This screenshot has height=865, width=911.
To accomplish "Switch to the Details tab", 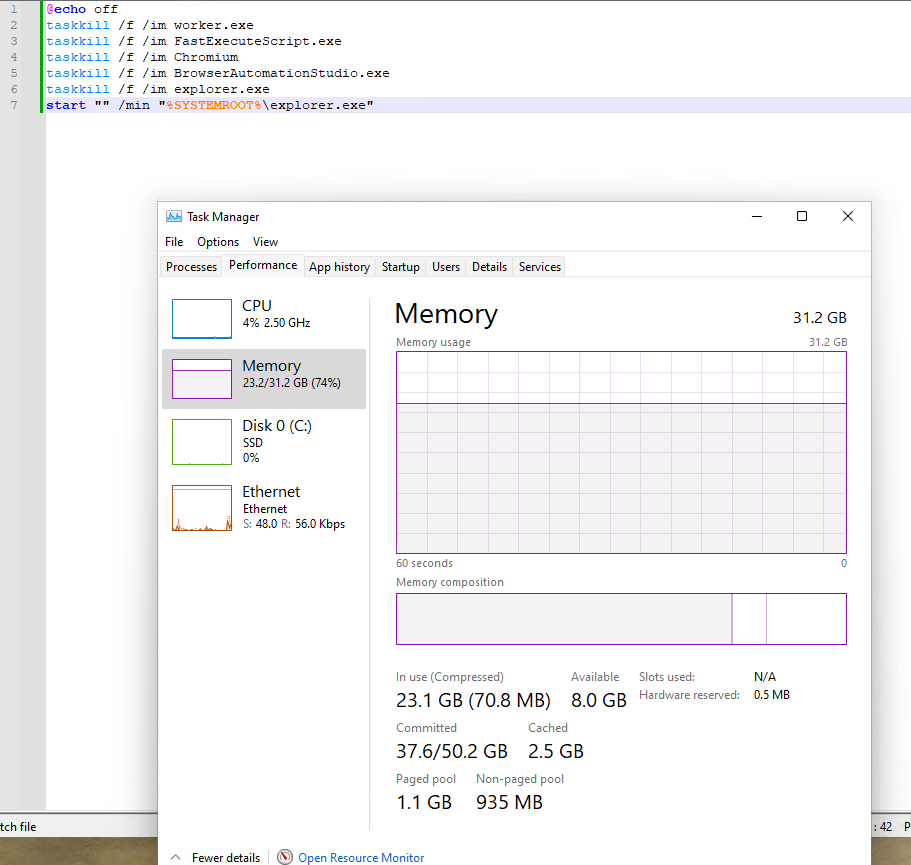I will click(x=489, y=267).
